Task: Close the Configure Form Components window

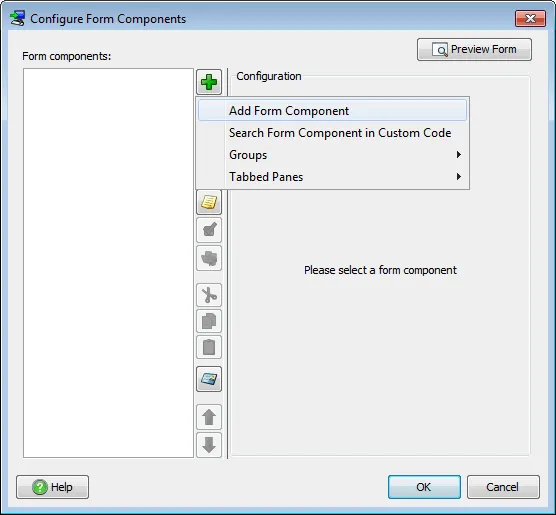Action: 530,18
